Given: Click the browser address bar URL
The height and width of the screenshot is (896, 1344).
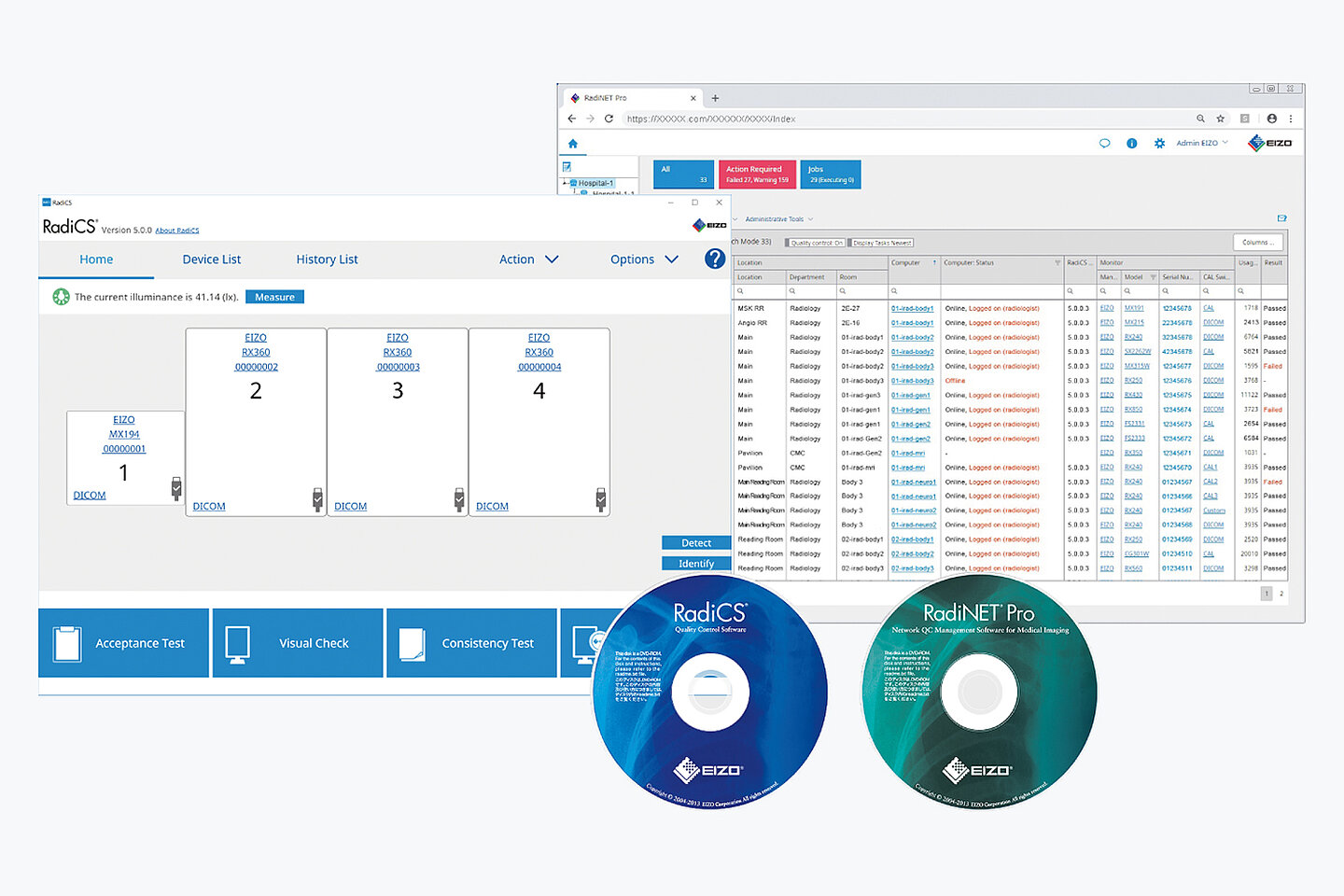Looking at the screenshot, I should pos(711,119).
